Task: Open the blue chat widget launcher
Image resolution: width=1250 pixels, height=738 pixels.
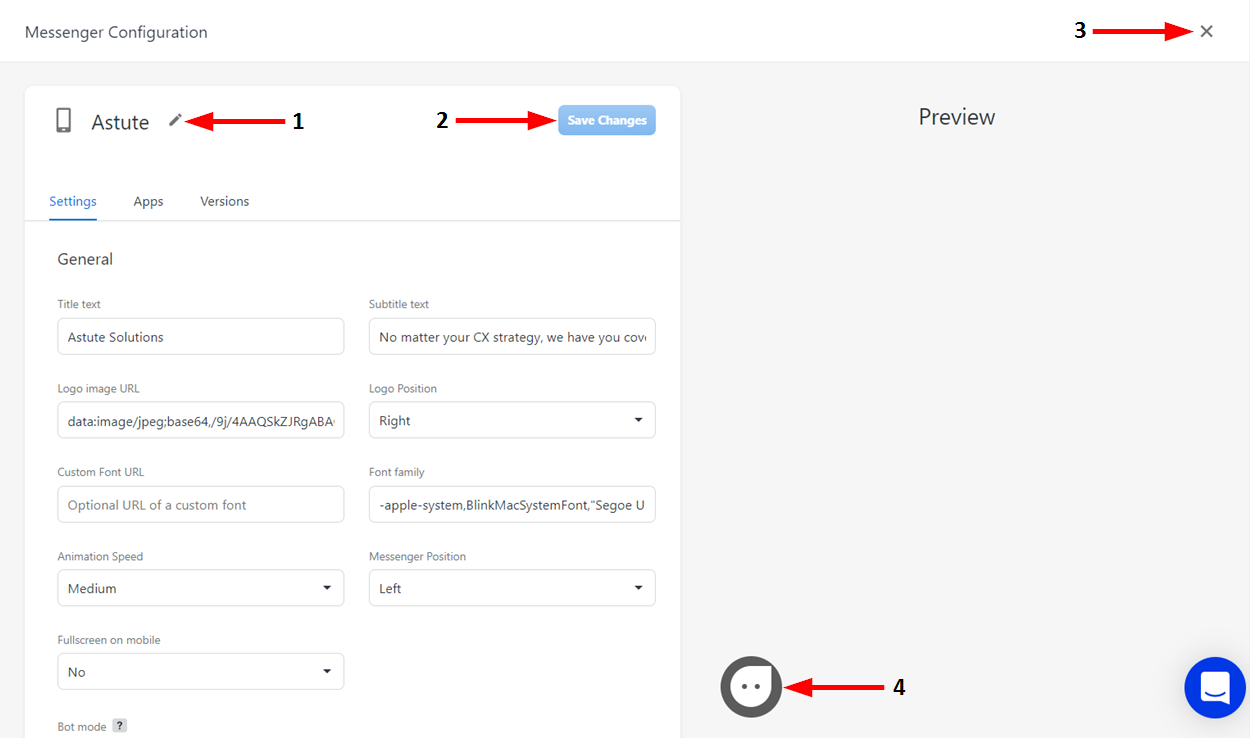Action: [x=1215, y=688]
